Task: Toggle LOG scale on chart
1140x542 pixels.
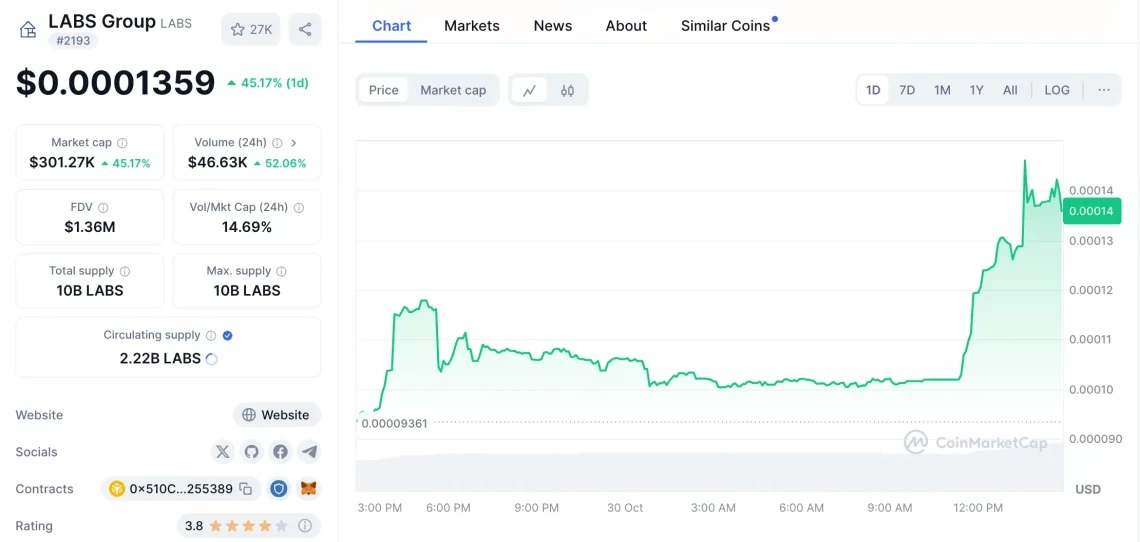Action: [x=1056, y=90]
